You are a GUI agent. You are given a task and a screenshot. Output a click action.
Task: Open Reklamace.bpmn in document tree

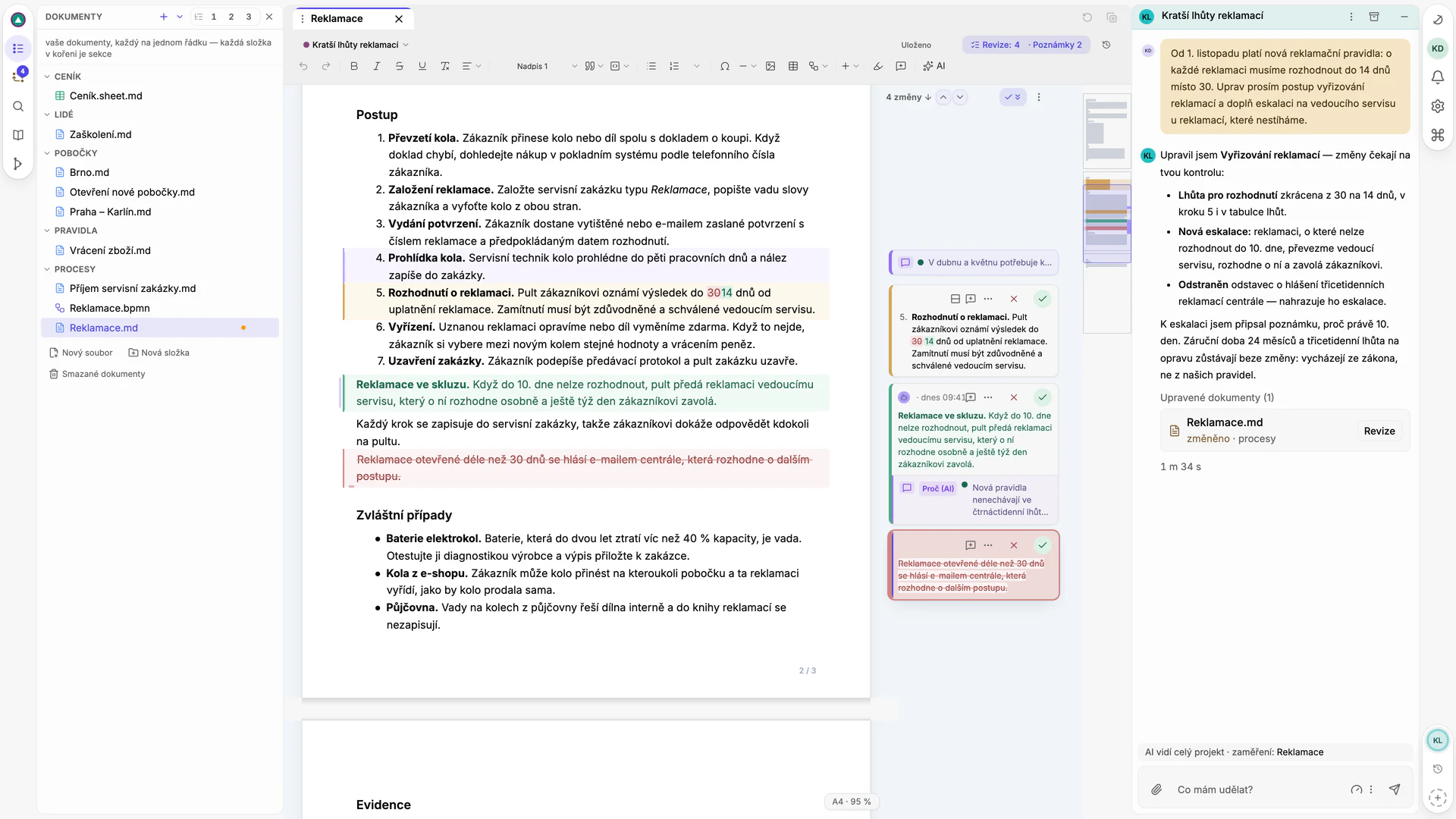(x=110, y=308)
